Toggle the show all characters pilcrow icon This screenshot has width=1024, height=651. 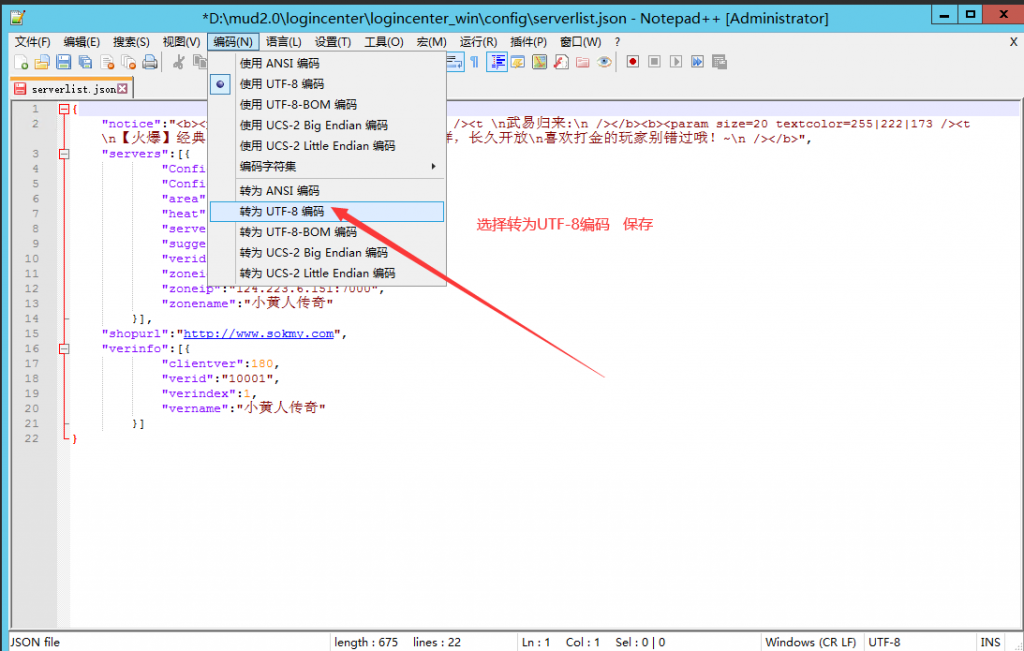(475, 62)
